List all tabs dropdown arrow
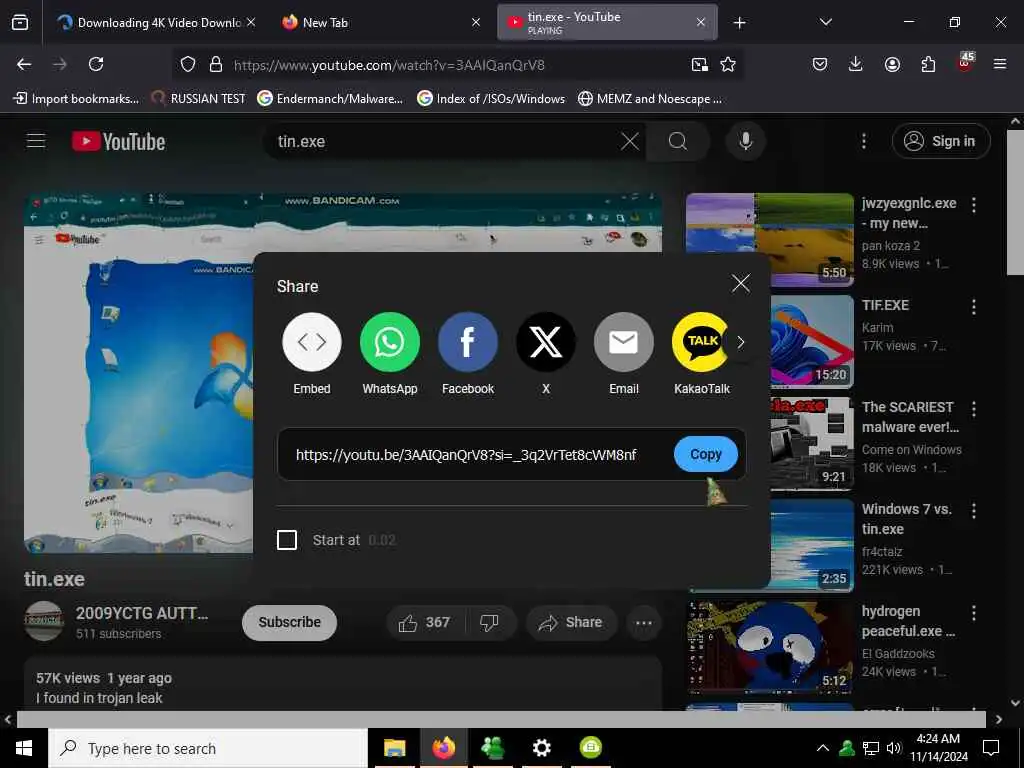The height and width of the screenshot is (768, 1024). pos(825,22)
